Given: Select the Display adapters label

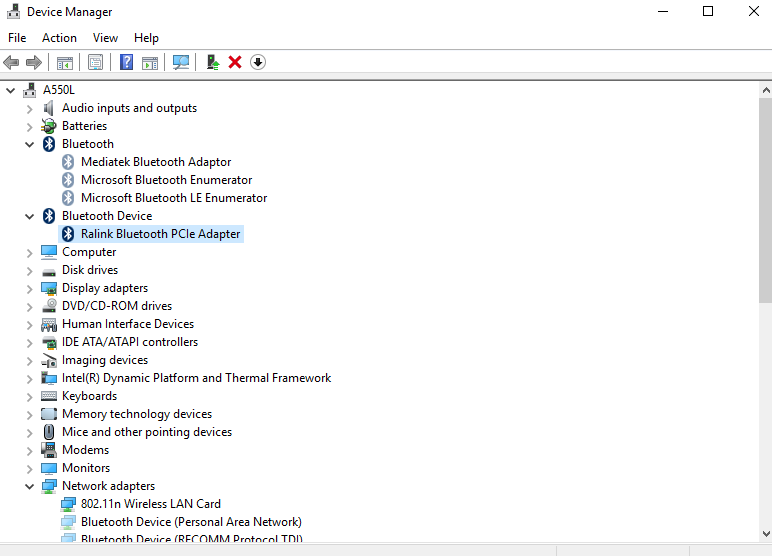Looking at the screenshot, I should coord(105,288).
